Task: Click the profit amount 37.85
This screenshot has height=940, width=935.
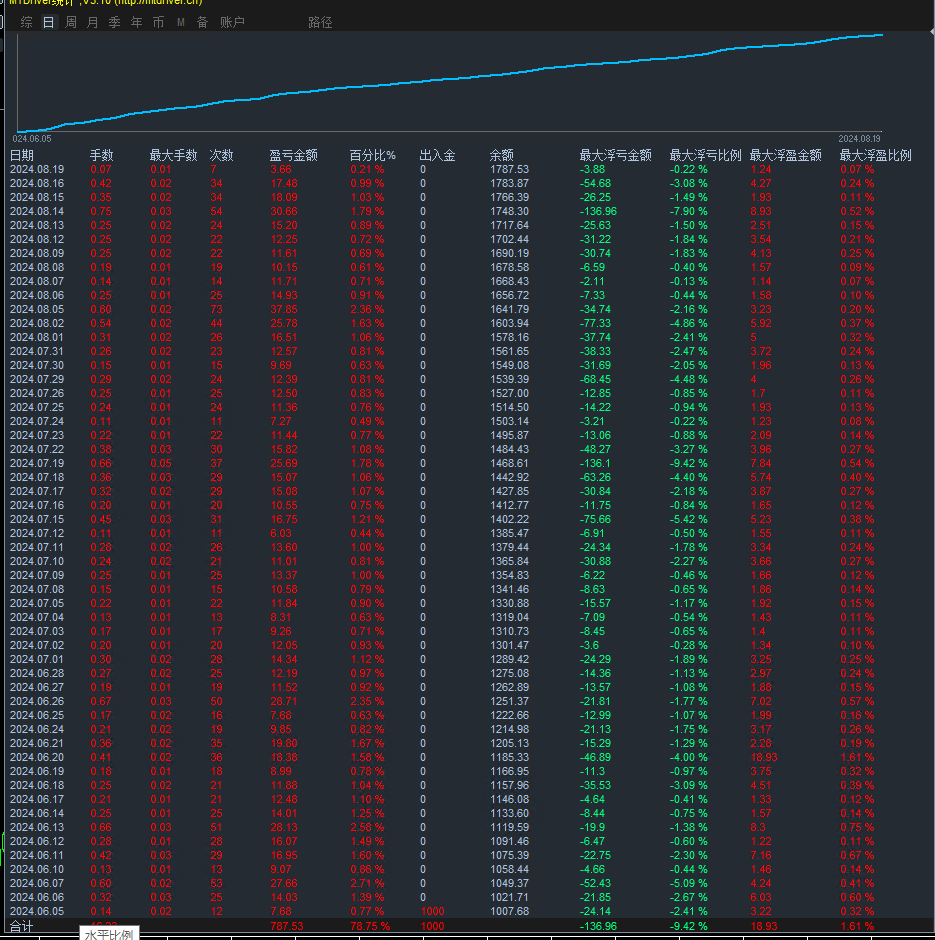Action: click(283, 309)
